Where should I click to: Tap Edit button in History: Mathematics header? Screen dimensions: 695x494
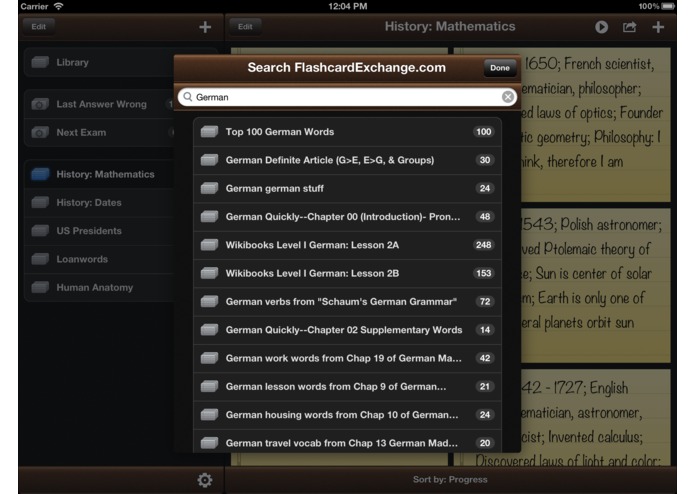pos(245,27)
